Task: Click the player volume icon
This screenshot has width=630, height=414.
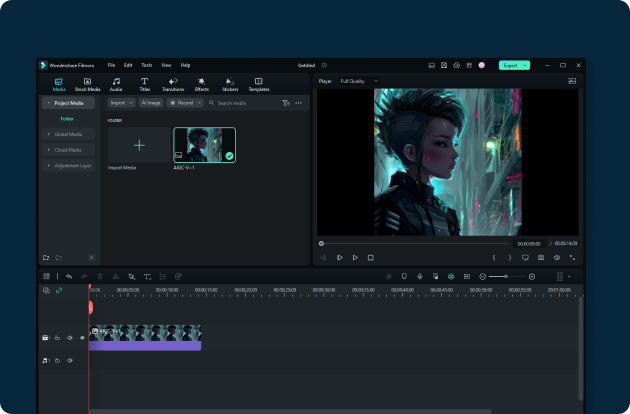Action: pyautogui.click(x=556, y=258)
